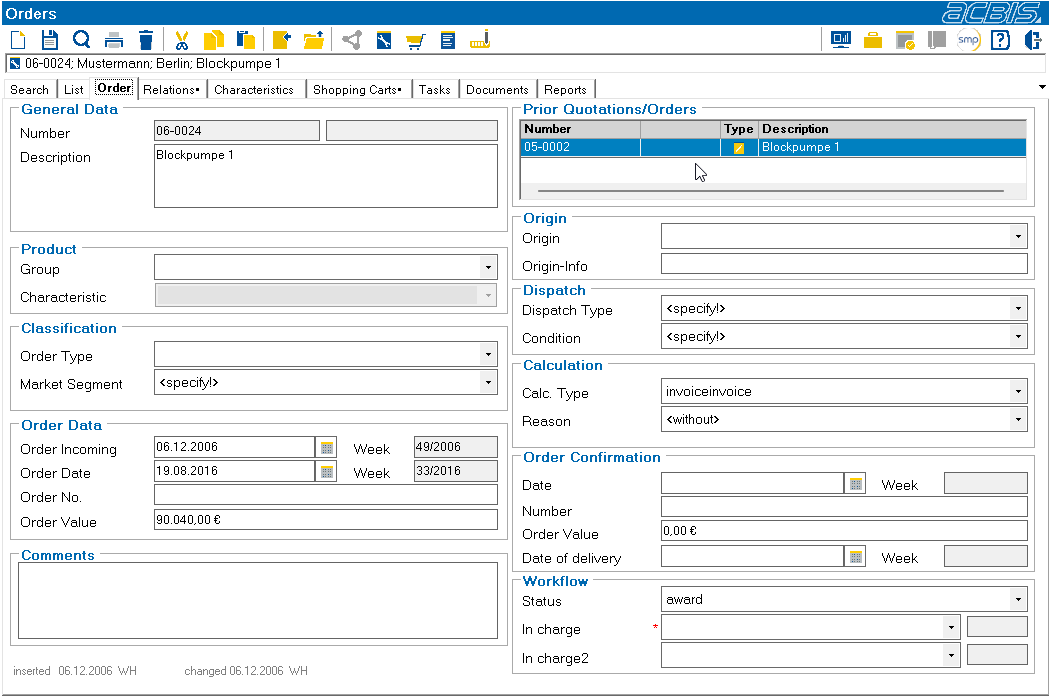Open calendar for Date of delivery
The height and width of the screenshot is (696, 1049).
(x=856, y=557)
